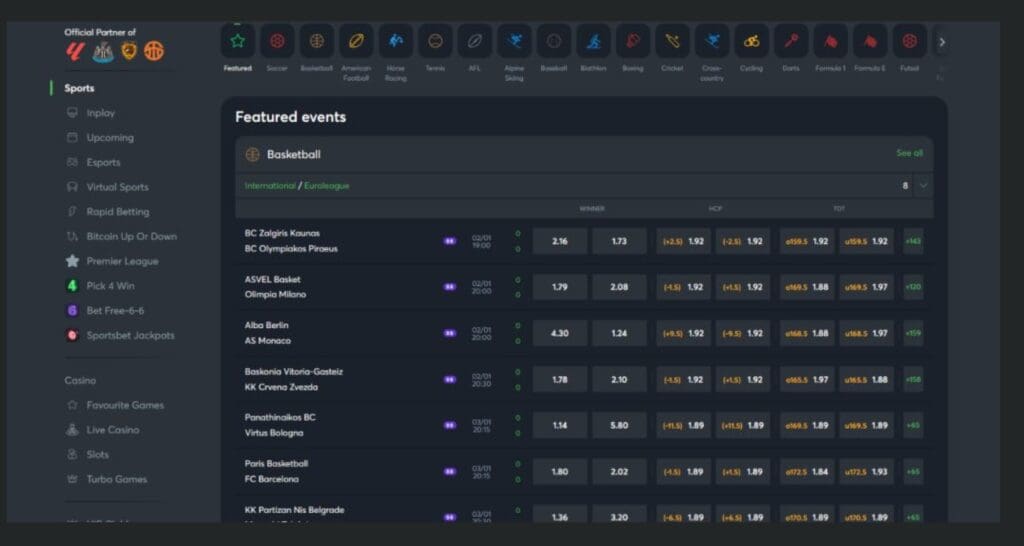The width and height of the screenshot is (1024, 546).
Task: Select the Alpine Skiing icon
Action: pos(515,41)
